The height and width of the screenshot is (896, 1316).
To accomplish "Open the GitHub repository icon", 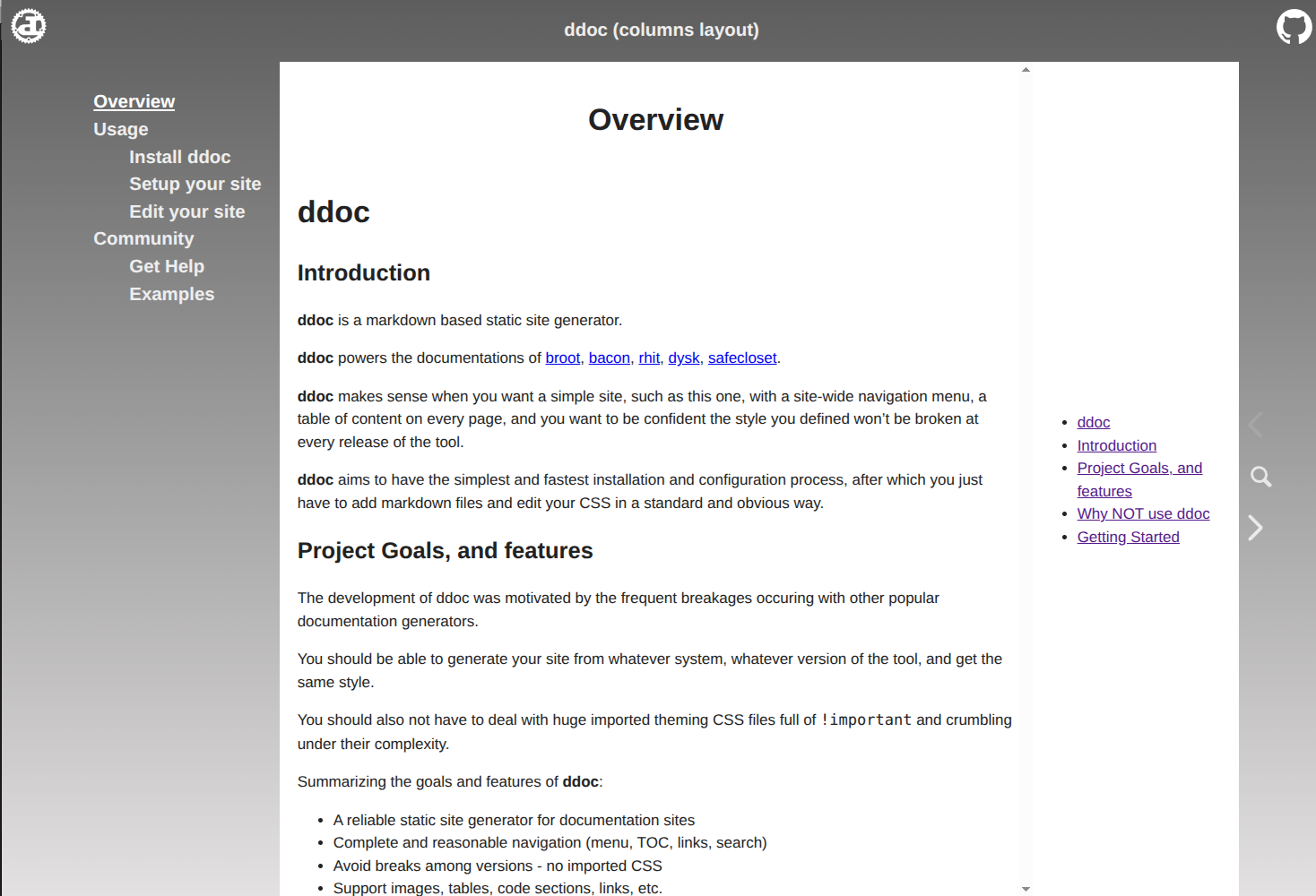I will [1294, 27].
